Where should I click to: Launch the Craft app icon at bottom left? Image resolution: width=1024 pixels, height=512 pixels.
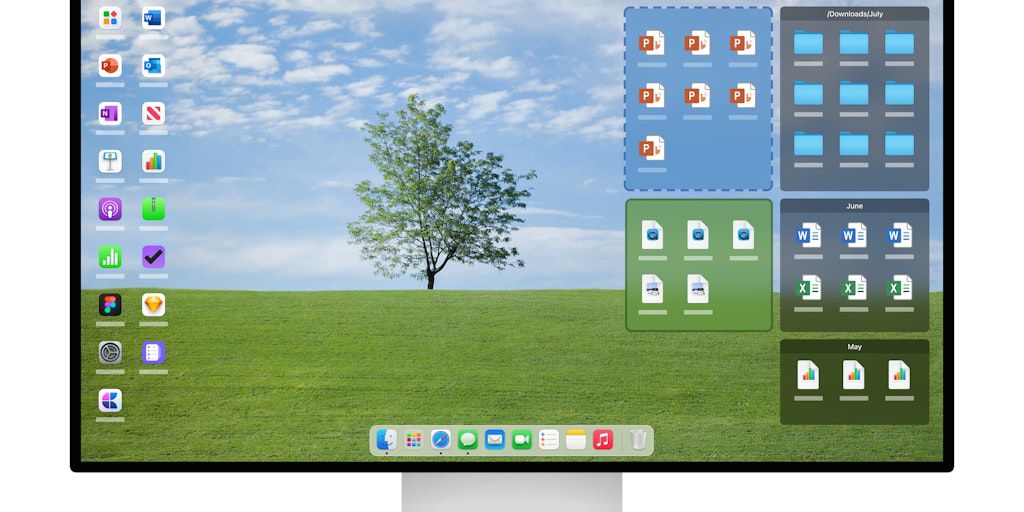pos(110,400)
